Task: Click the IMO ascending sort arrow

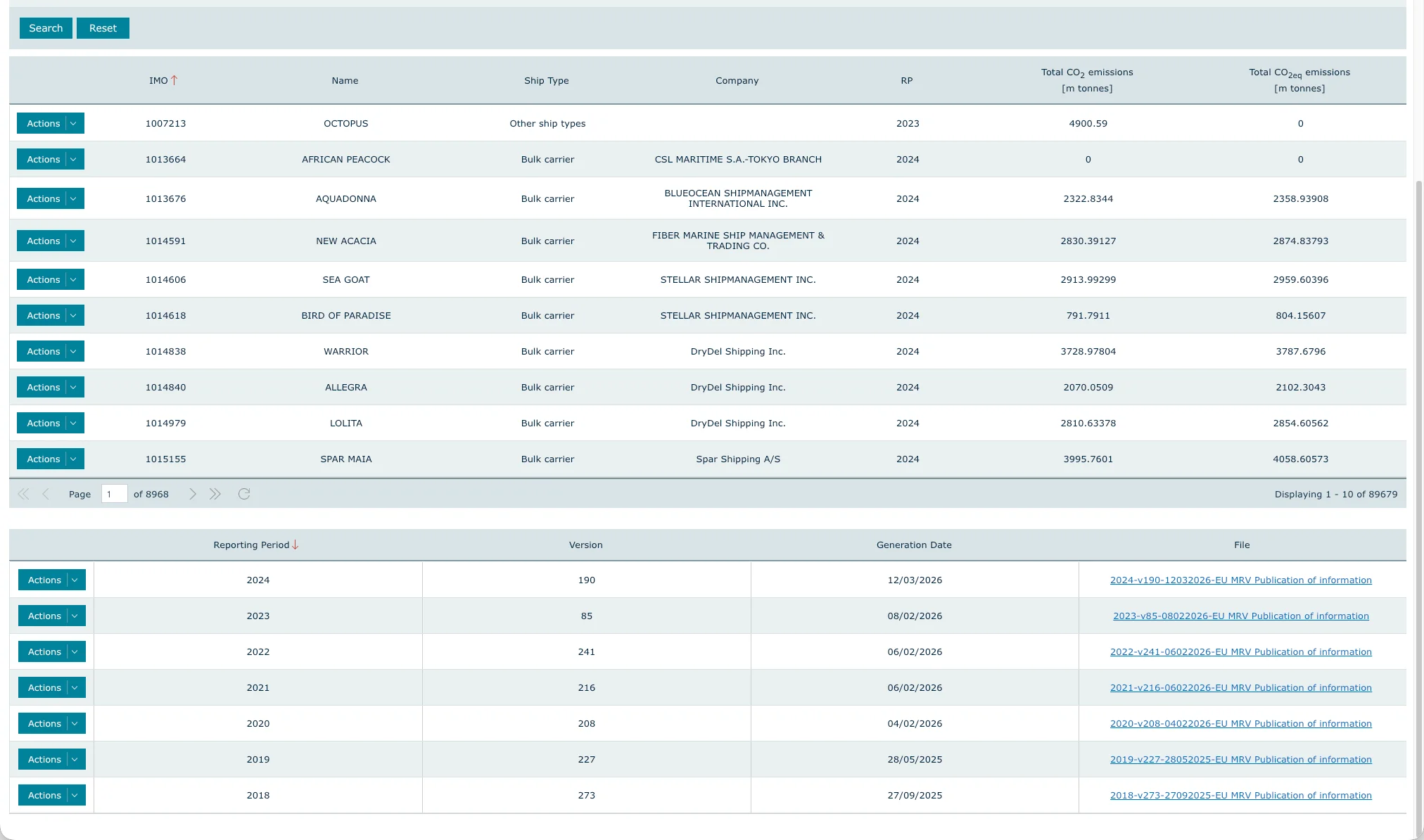Action: (x=174, y=80)
